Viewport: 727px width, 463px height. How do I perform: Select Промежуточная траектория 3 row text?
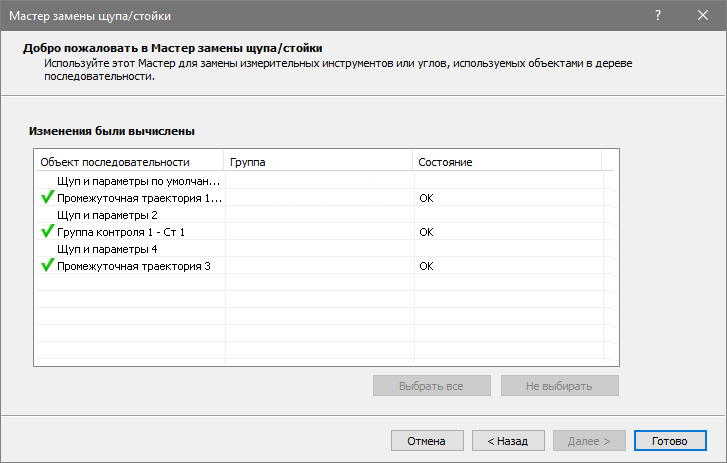tap(134, 266)
